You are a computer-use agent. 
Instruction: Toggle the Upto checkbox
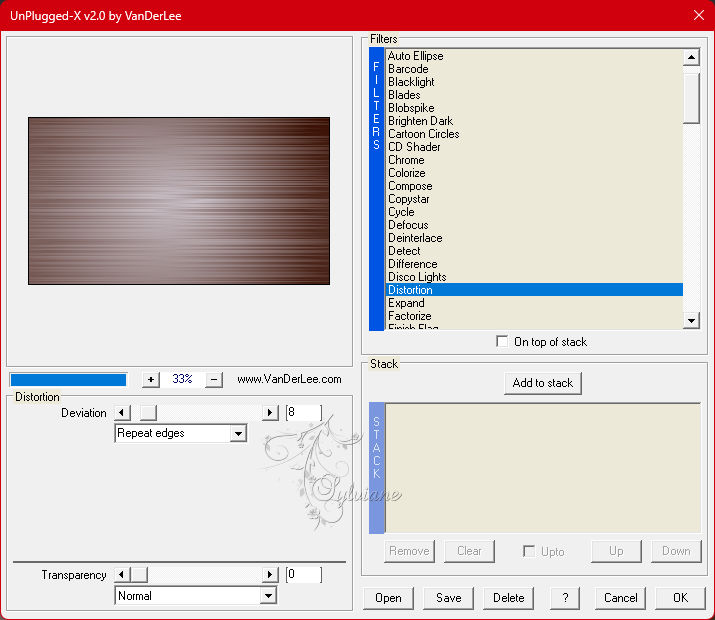pyautogui.click(x=528, y=551)
